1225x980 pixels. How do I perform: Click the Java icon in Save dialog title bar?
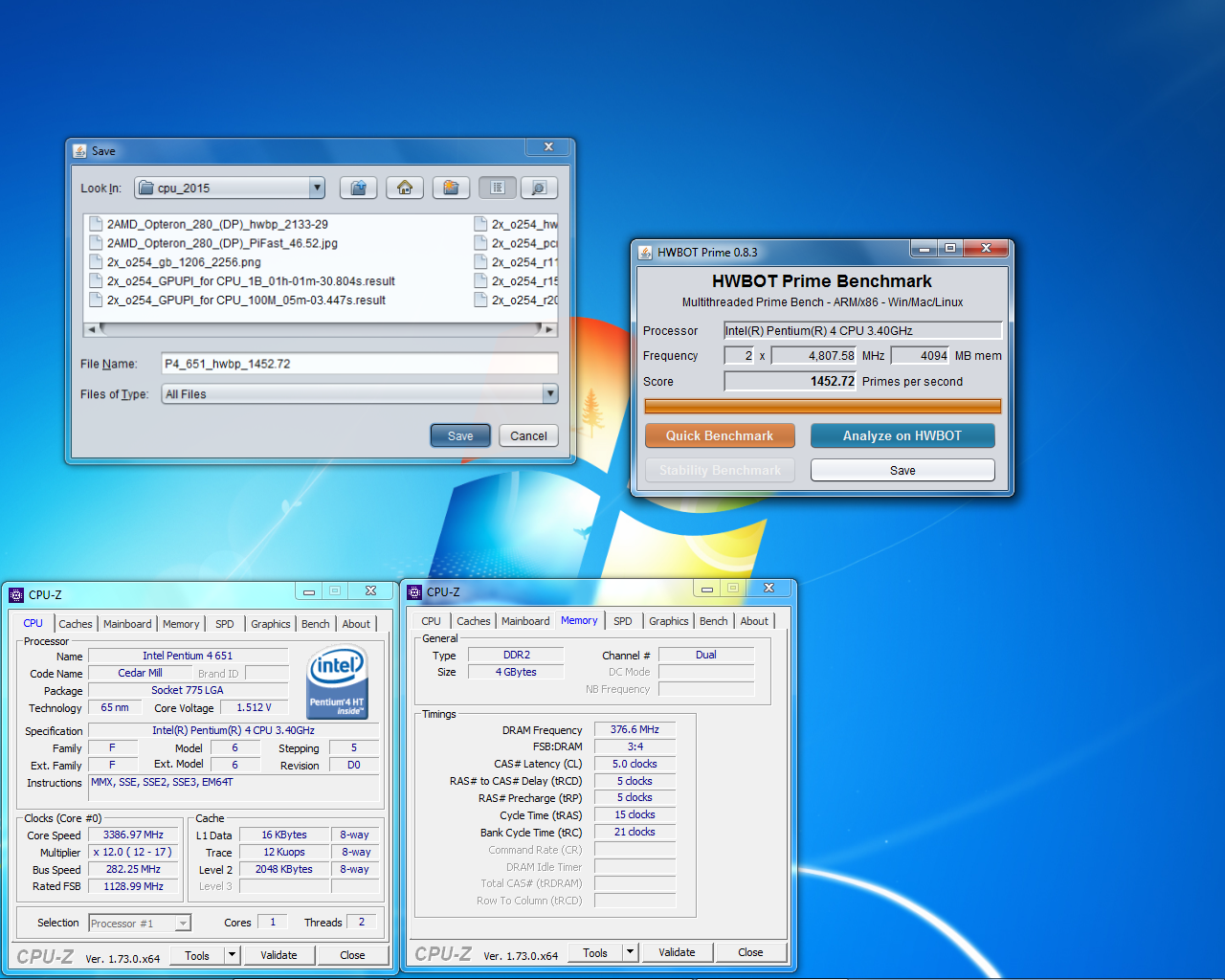pos(79,150)
